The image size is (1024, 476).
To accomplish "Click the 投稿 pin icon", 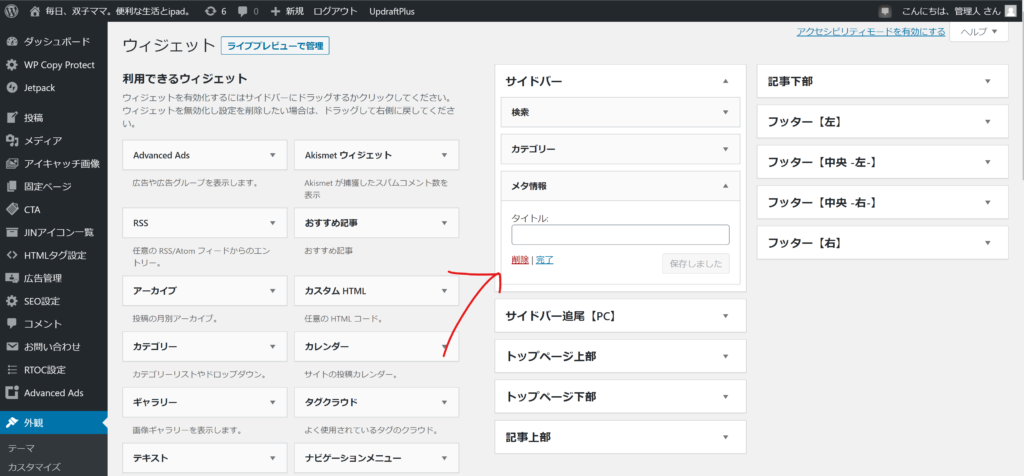I will coord(12,118).
